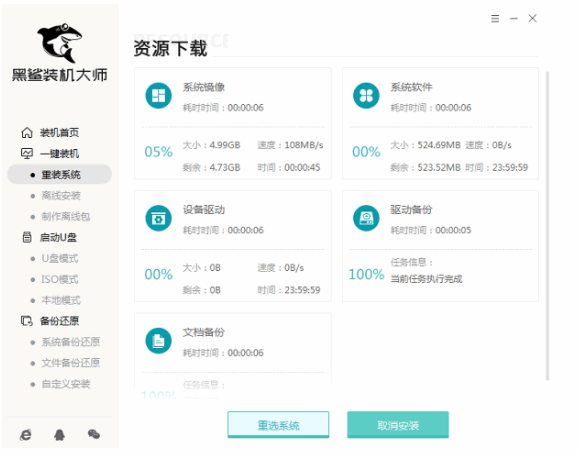This screenshot has height=454, width=579.
Task: Select 离线安装 in the sidebar
Action: click(61, 195)
